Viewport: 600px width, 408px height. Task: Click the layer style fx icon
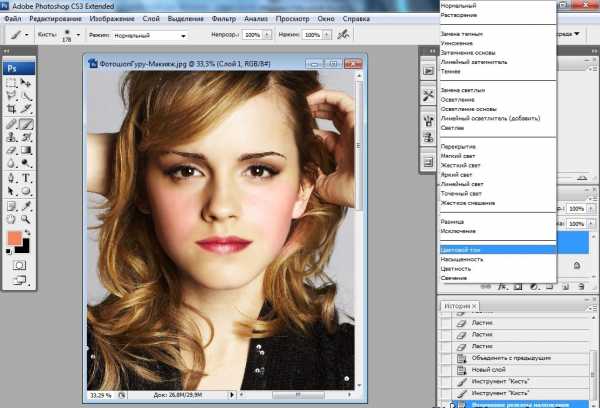point(502,286)
